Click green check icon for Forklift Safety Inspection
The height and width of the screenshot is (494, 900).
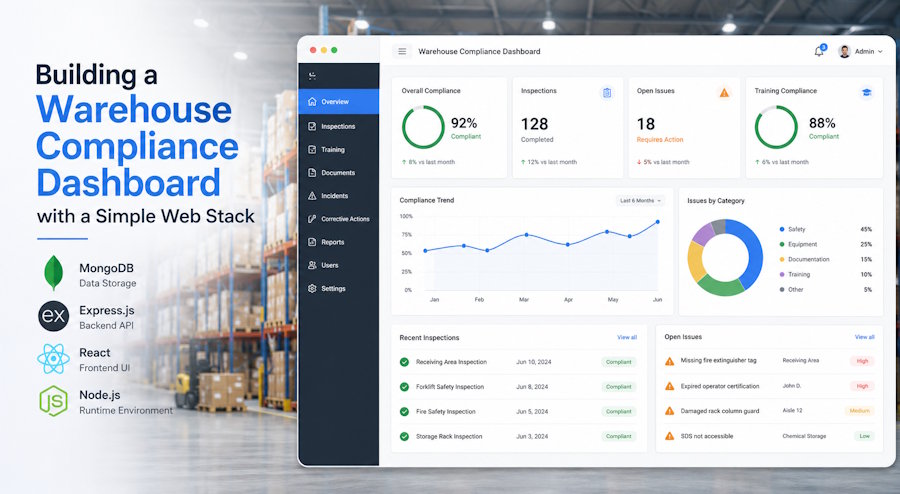point(404,387)
